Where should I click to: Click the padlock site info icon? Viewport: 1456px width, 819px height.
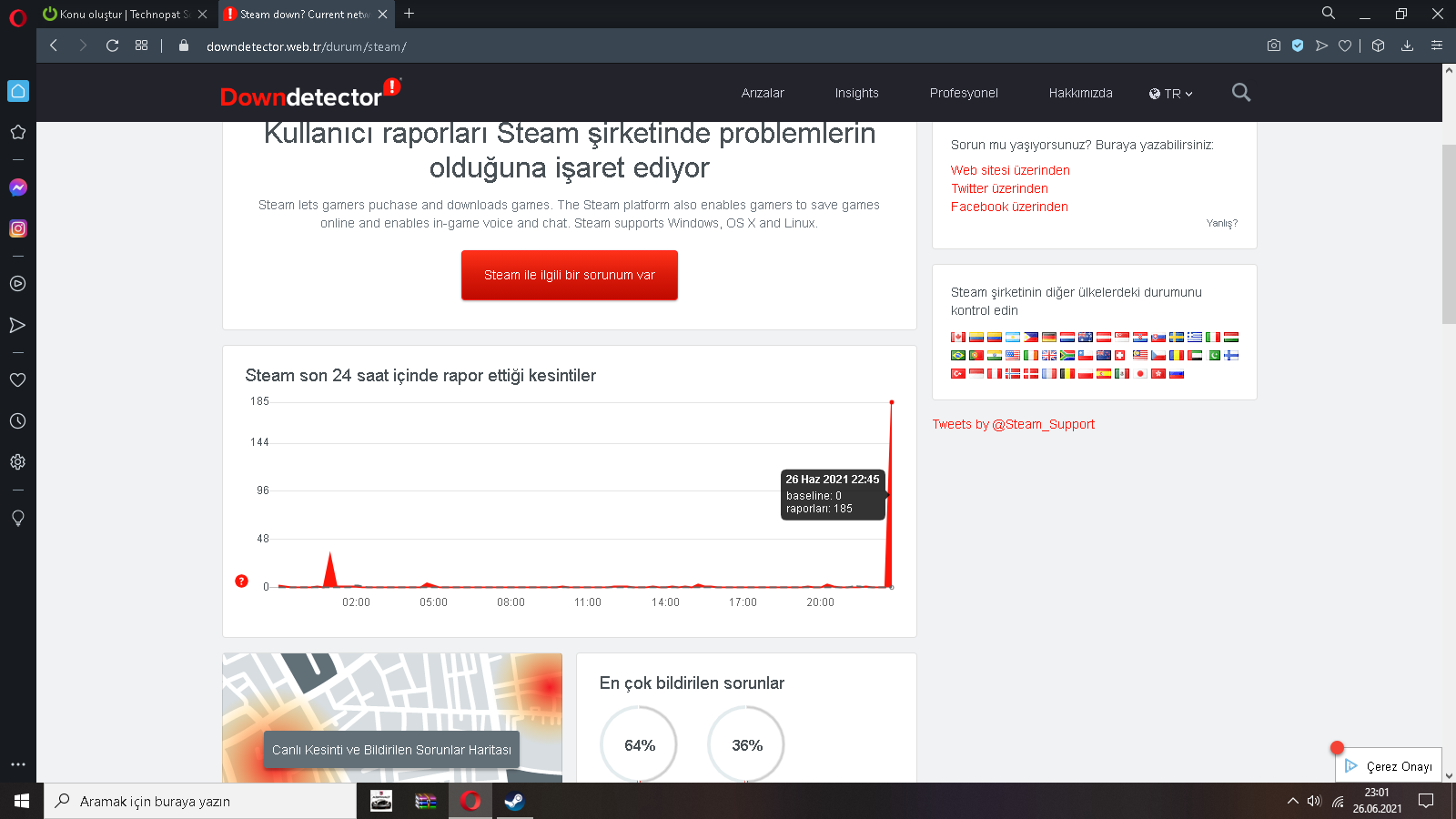coord(184,45)
